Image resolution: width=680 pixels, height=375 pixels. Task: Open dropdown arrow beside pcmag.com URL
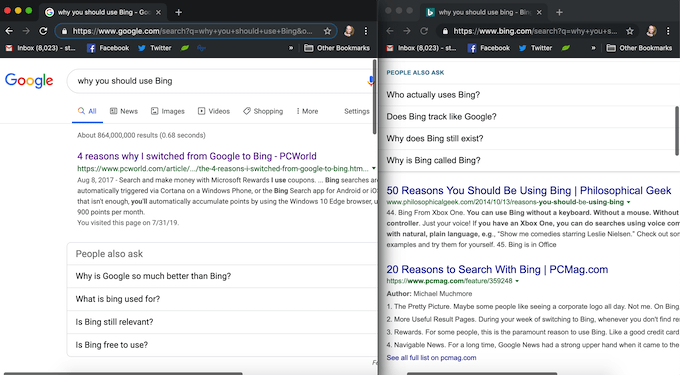[517, 281]
